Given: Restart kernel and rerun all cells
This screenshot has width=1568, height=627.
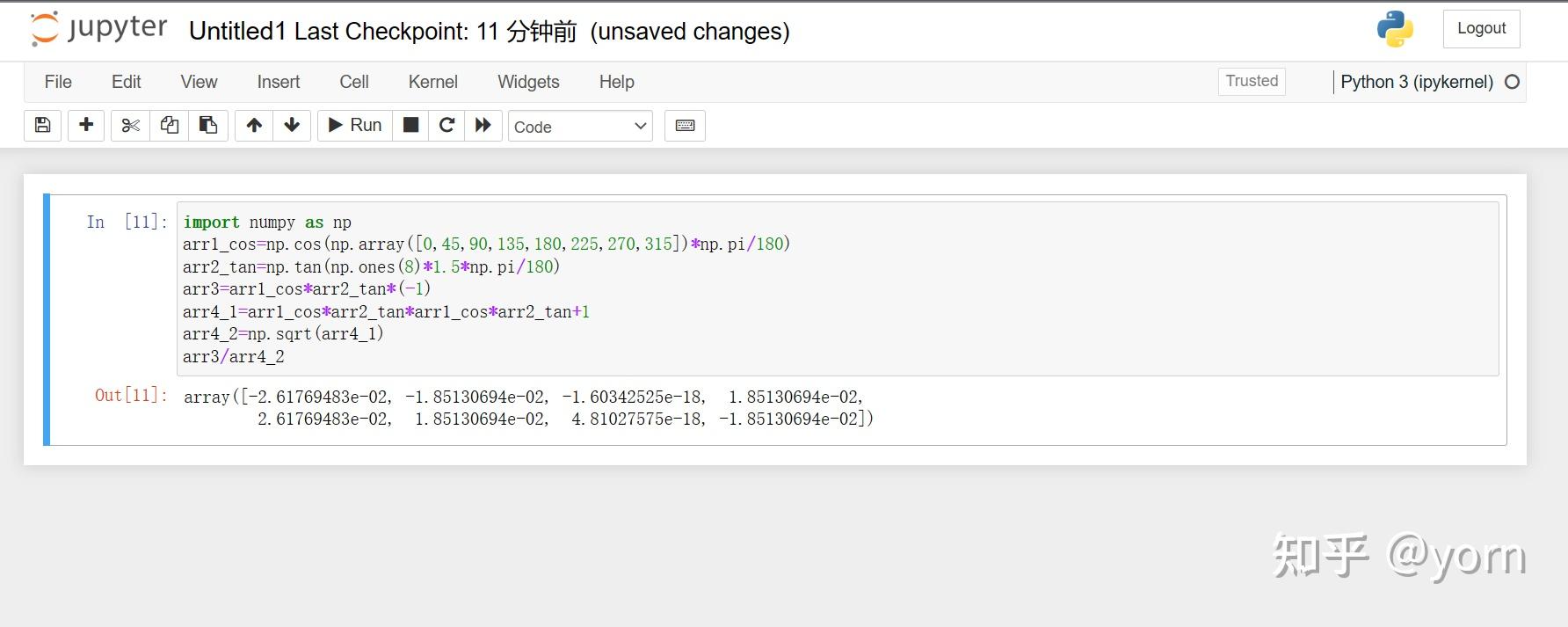Looking at the screenshot, I should (x=483, y=126).
